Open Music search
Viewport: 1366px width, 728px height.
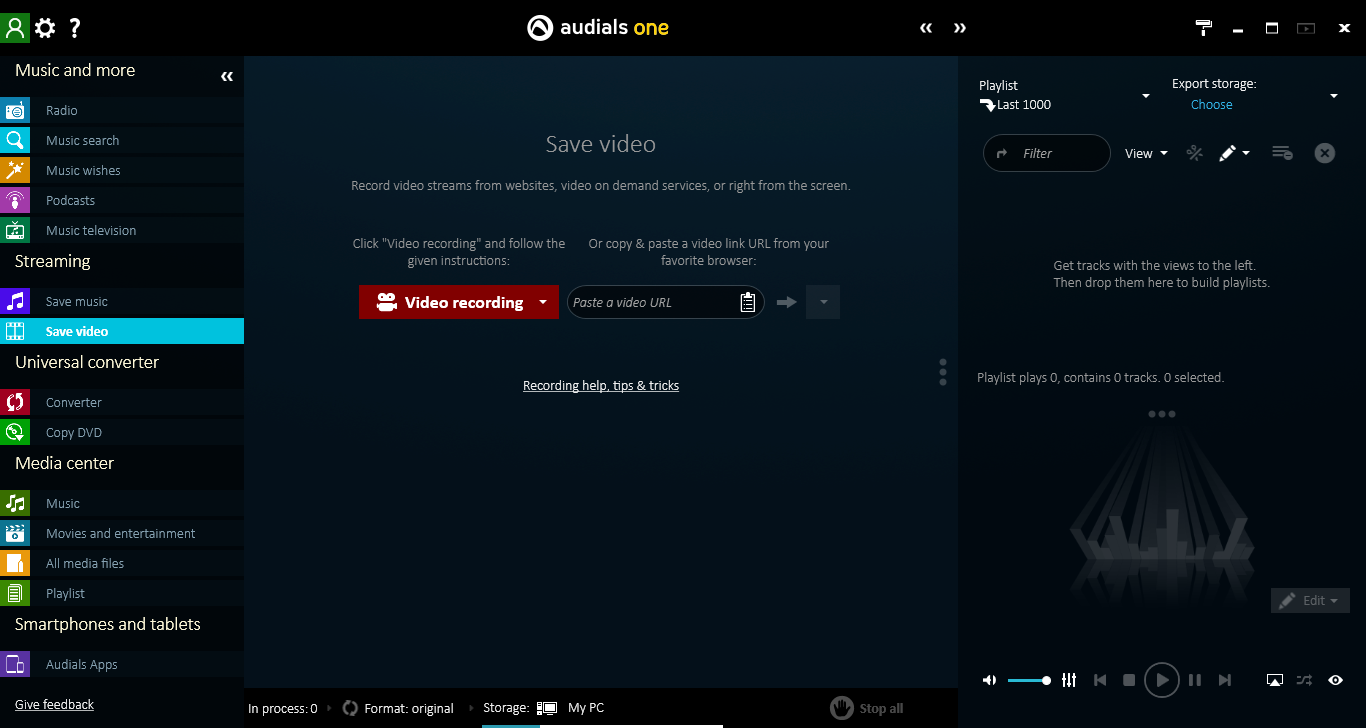coord(122,140)
